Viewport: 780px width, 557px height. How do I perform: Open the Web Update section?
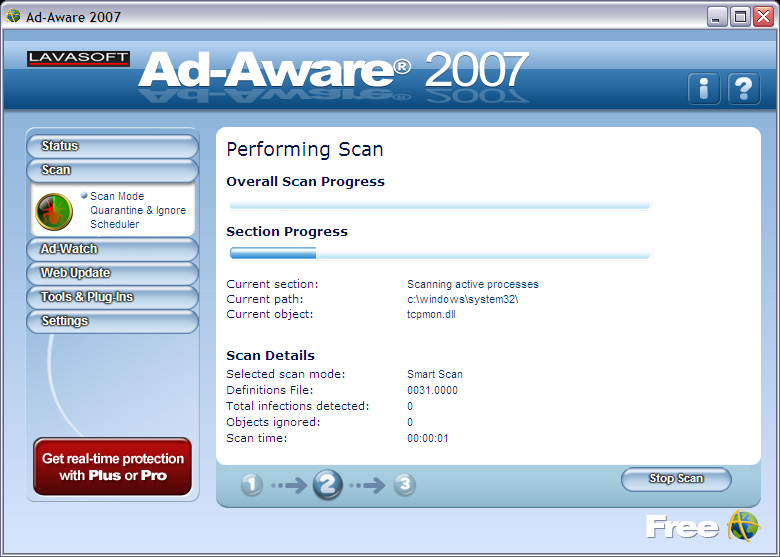tap(112, 273)
